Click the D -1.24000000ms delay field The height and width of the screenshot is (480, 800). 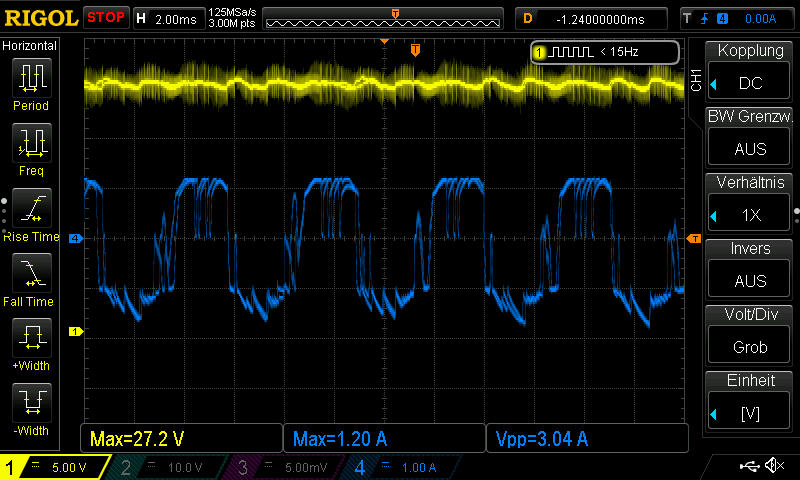pos(591,19)
